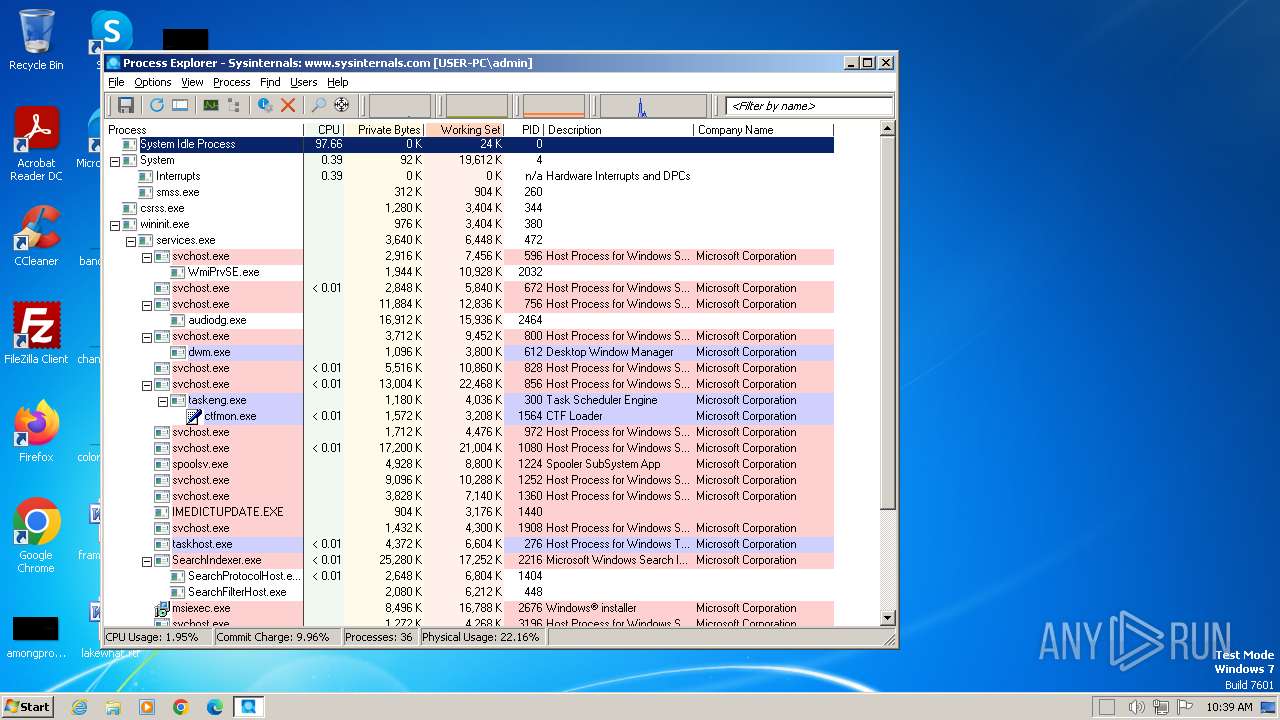
Task: Collapse the wininit.exe tree node
Action: pyautogui.click(x=115, y=225)
